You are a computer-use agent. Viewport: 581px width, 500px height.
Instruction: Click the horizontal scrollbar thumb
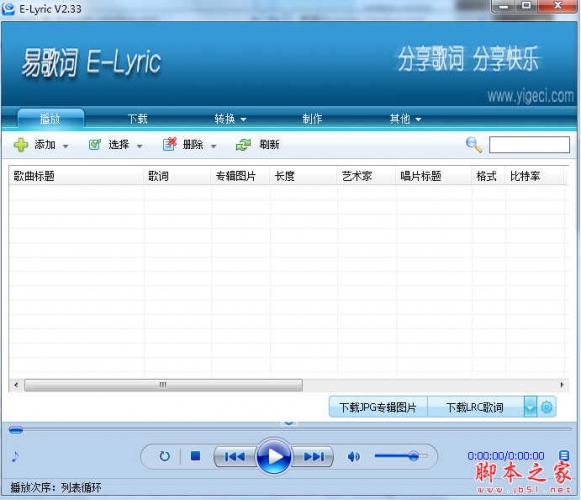[163, 385]
